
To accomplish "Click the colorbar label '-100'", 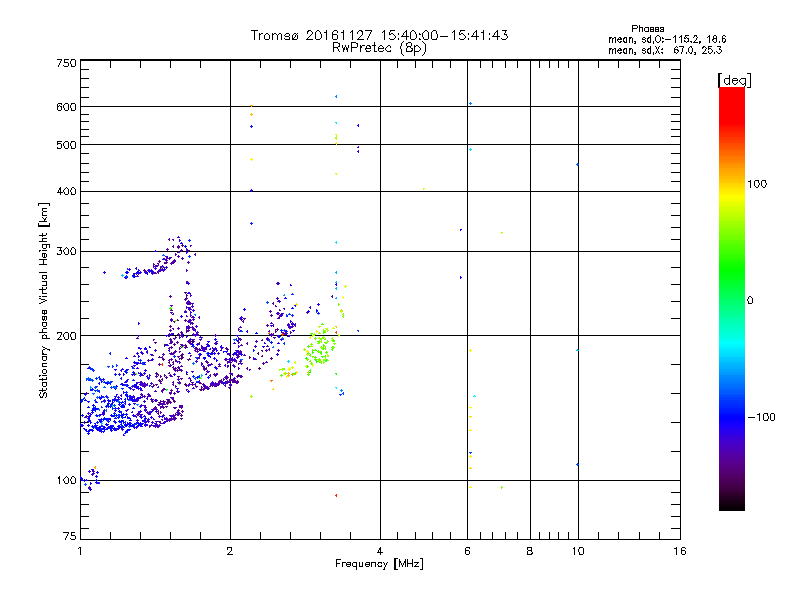I will (762, 417).
